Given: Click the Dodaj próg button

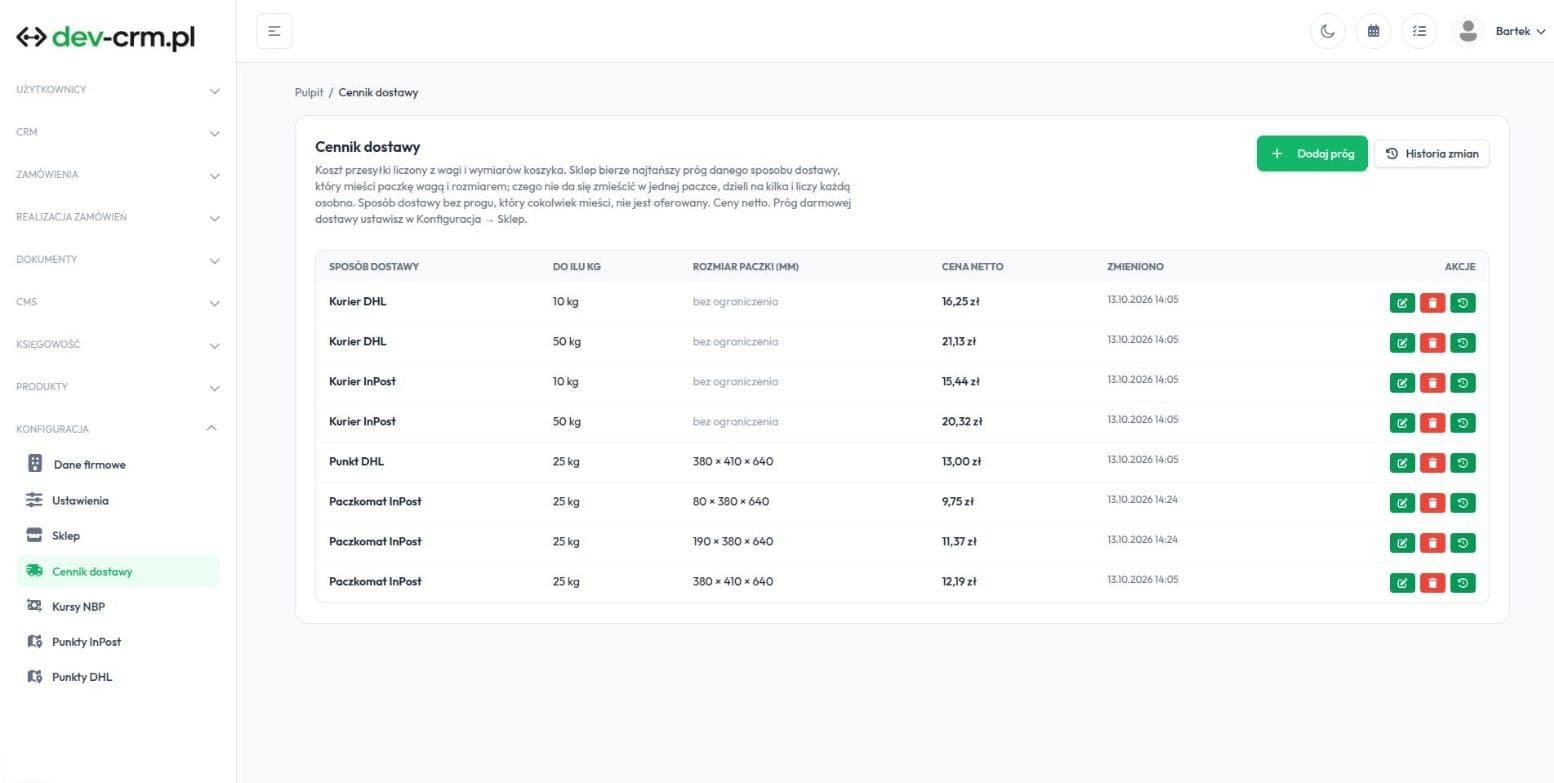Looking at the screenshot, I should pyautogui.click(x=1312, y=154).
